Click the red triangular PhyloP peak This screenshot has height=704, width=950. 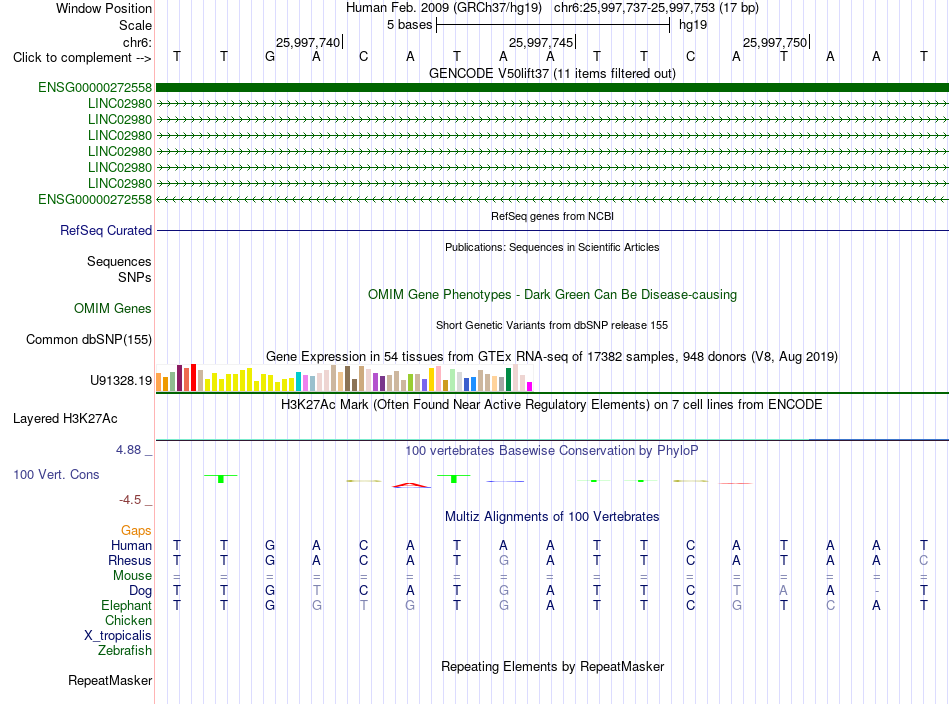(411, 485)
